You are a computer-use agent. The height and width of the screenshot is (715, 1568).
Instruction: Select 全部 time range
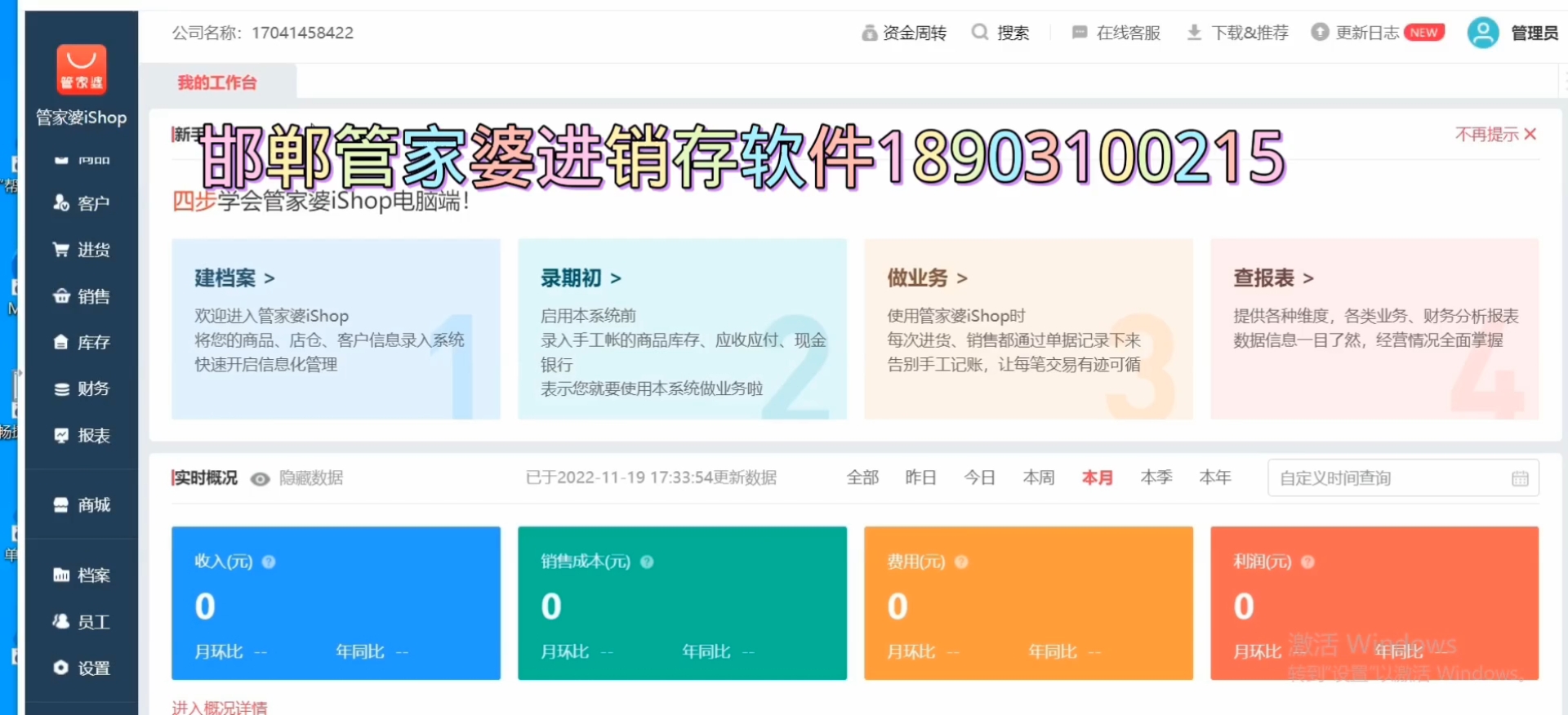[862, 477]
